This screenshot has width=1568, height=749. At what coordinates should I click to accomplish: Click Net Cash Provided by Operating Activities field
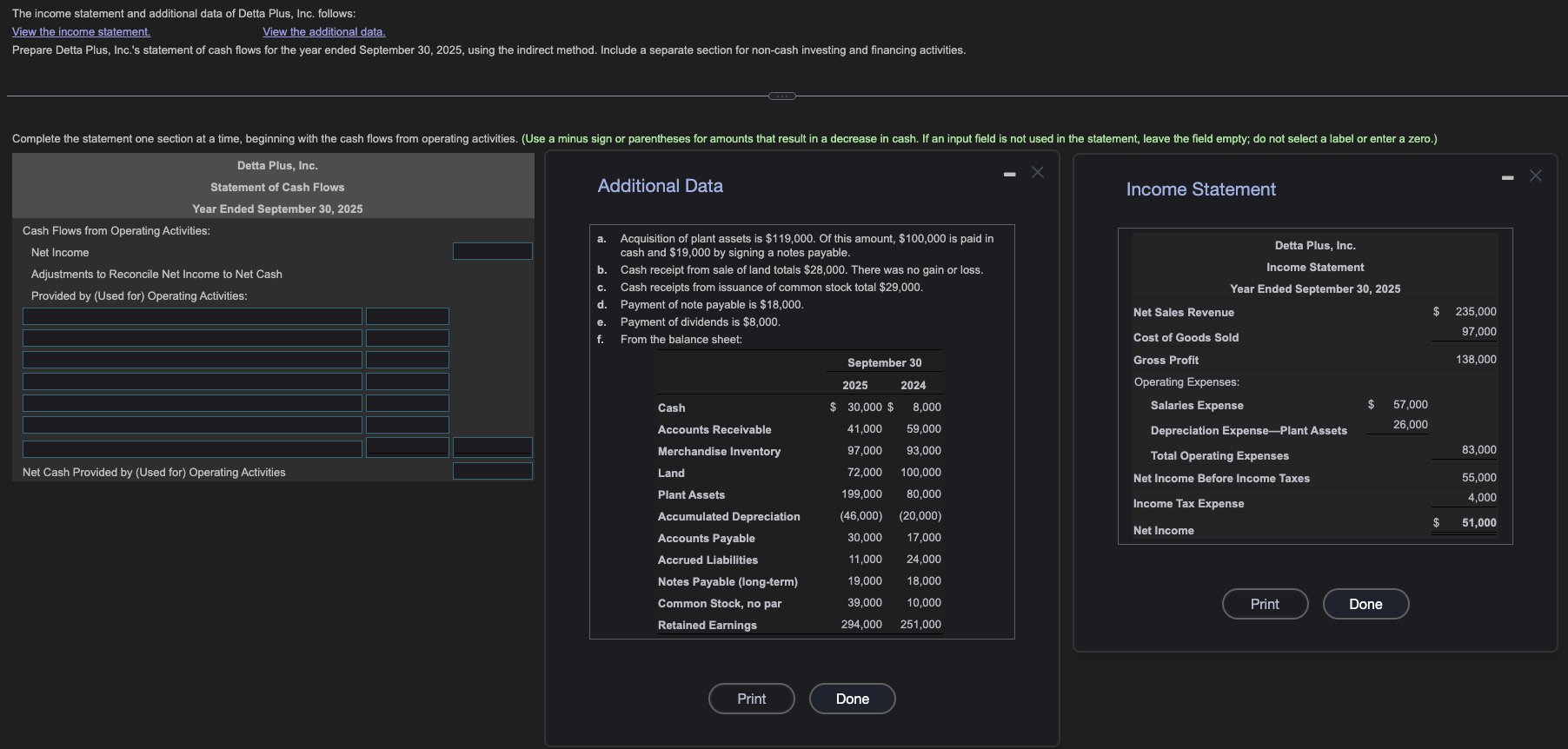[493, 471]
